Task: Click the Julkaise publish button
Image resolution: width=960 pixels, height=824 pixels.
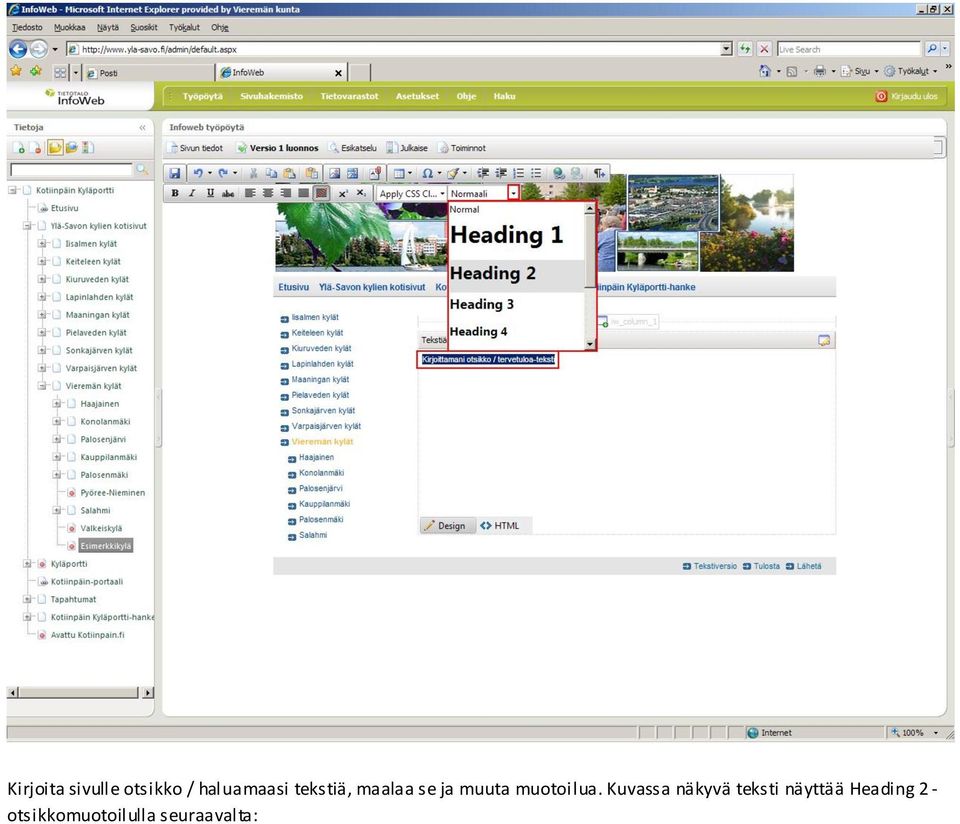Action: [407, 148]
